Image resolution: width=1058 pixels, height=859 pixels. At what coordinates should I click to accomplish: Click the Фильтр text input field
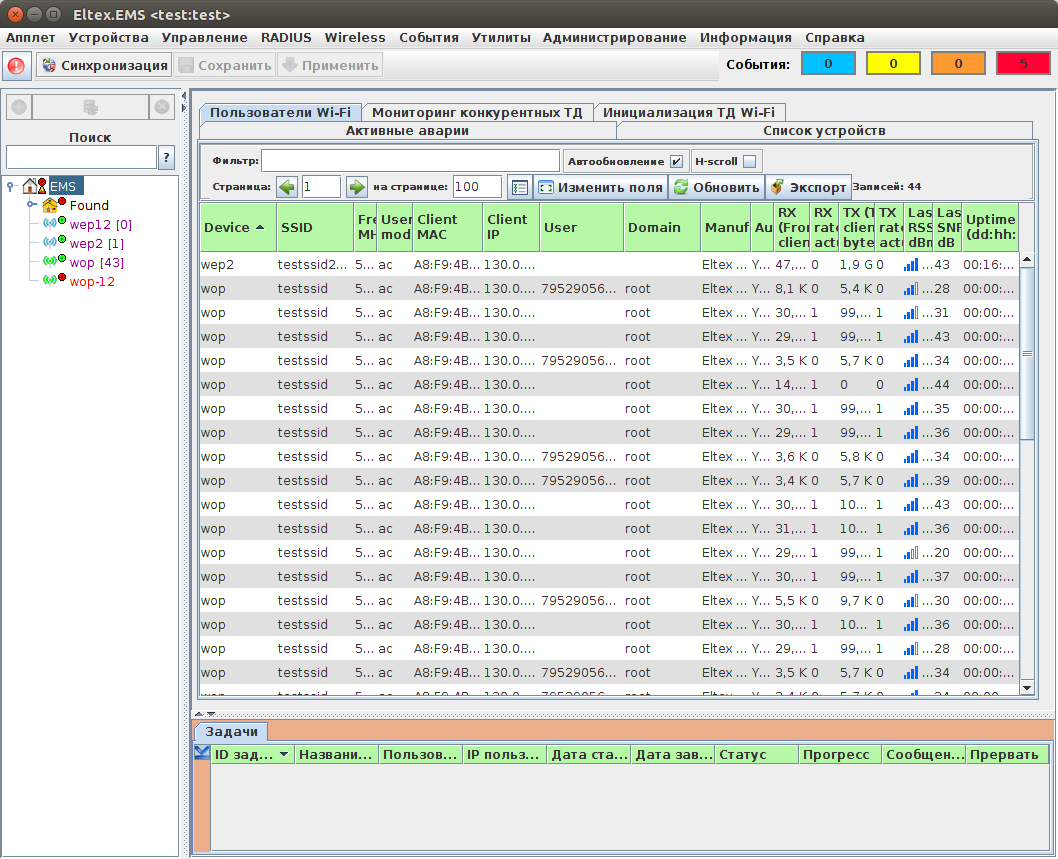click(x=410, y=161)
